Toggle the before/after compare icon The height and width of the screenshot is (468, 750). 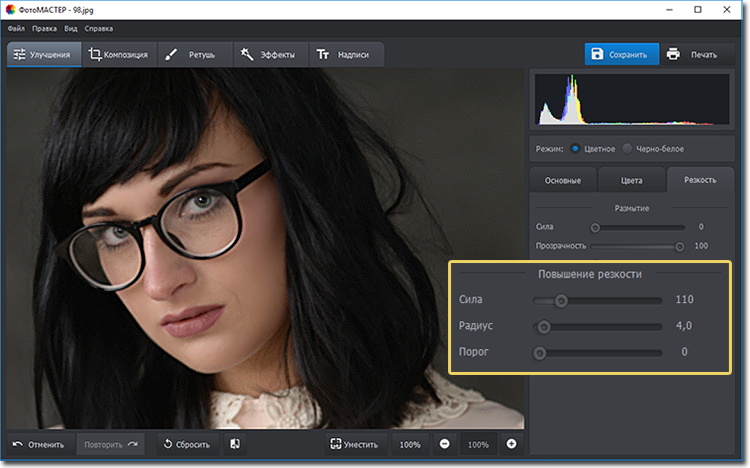[x=233, y=444]
